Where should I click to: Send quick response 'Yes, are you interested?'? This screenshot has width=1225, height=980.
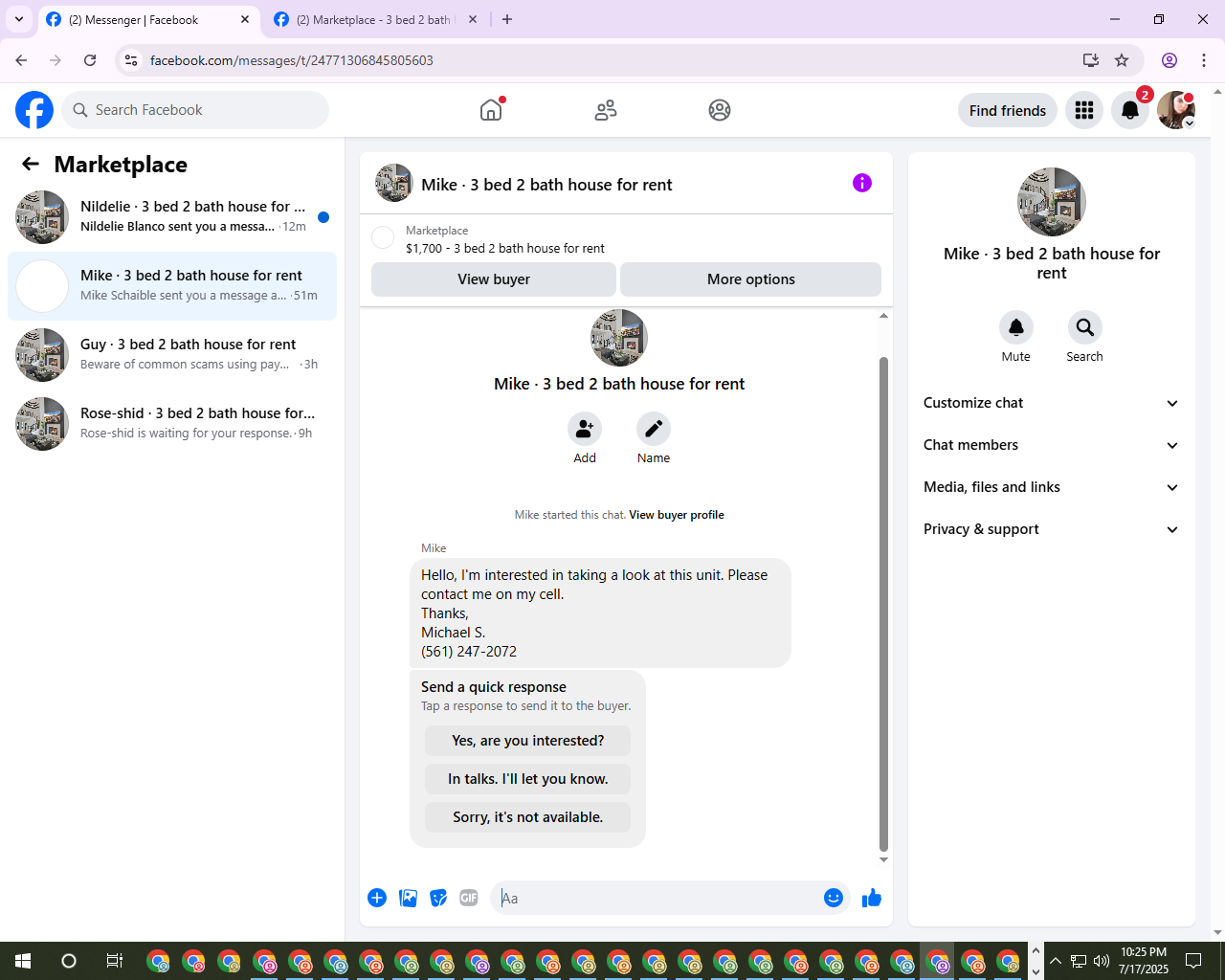click(x=528, y=741)
